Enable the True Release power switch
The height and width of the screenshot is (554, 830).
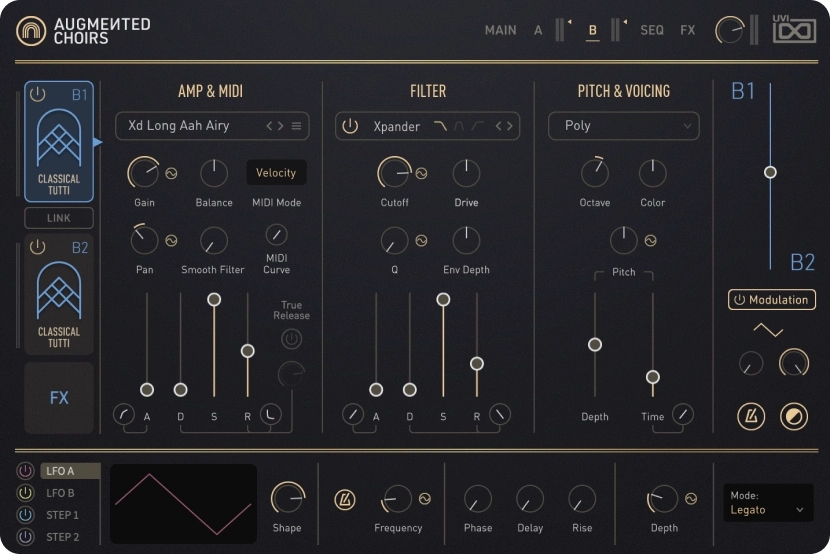[291, 339]
